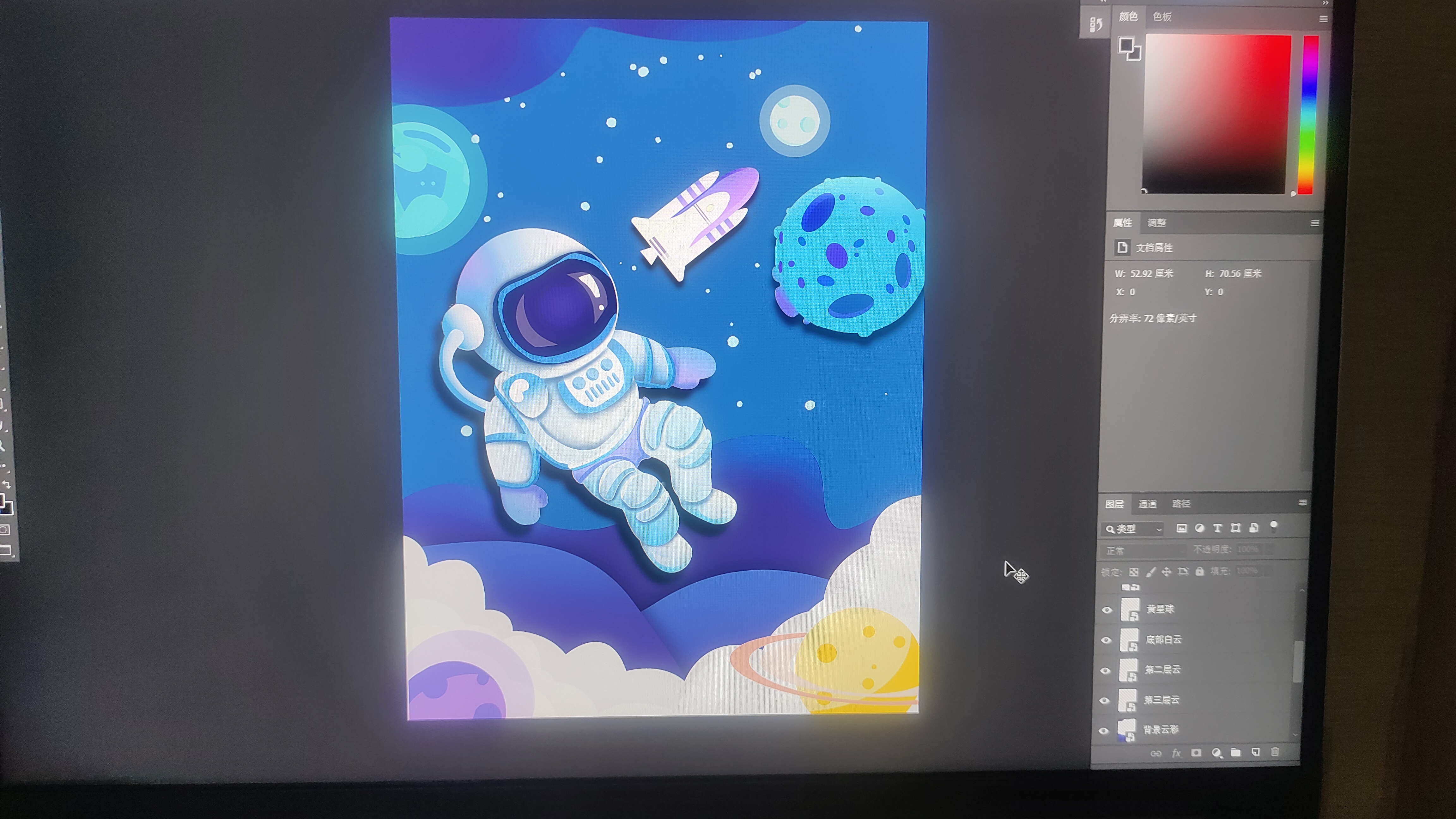
Task: Hide the 第三层云 layer
Action: coord(1104,701)
